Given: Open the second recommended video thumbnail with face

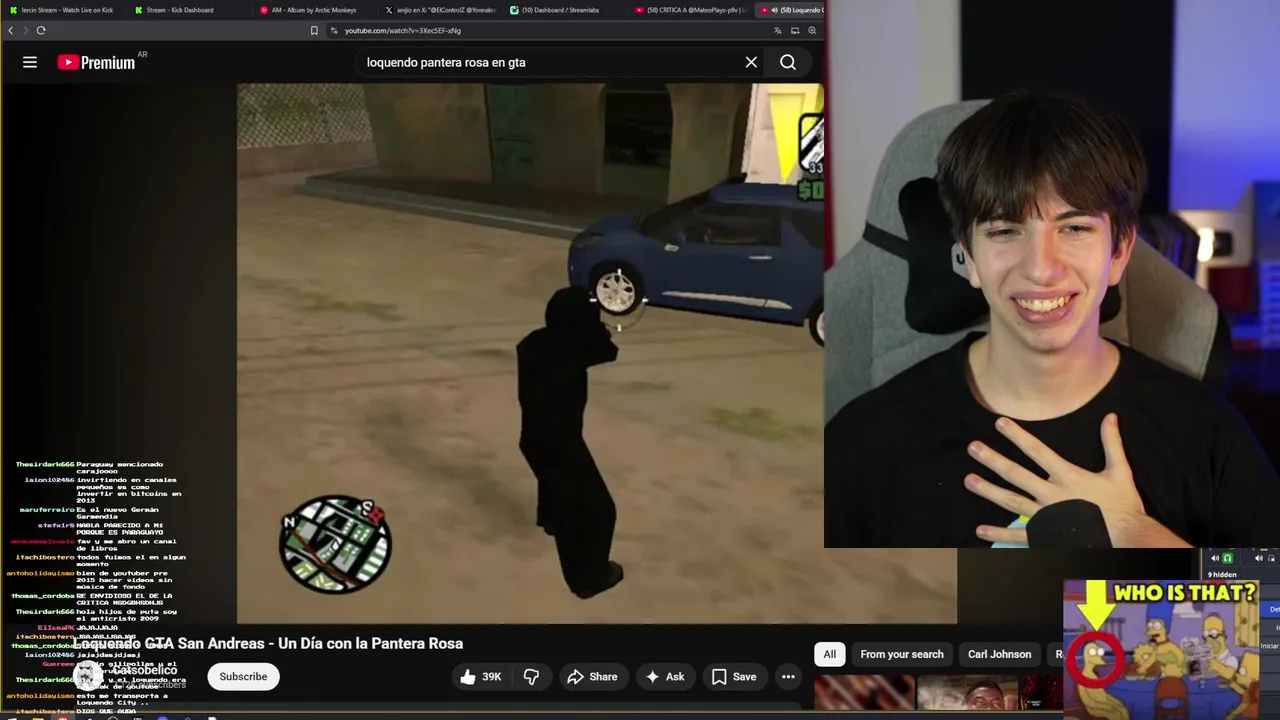Looking at the screenshot, I should [967, 693].
